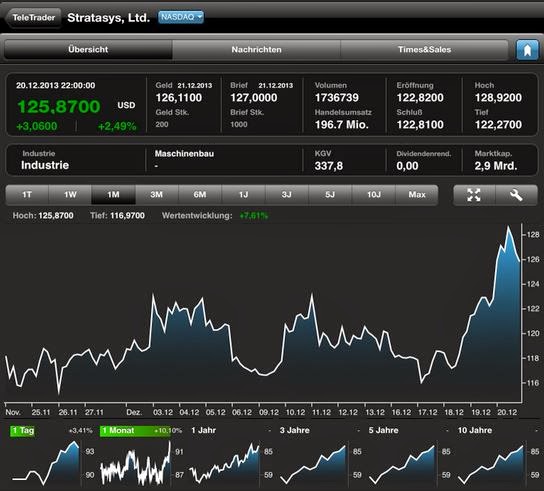Click the 20.12 date on chart axis
Screen dimensions: 544x491
click(507, 412)
